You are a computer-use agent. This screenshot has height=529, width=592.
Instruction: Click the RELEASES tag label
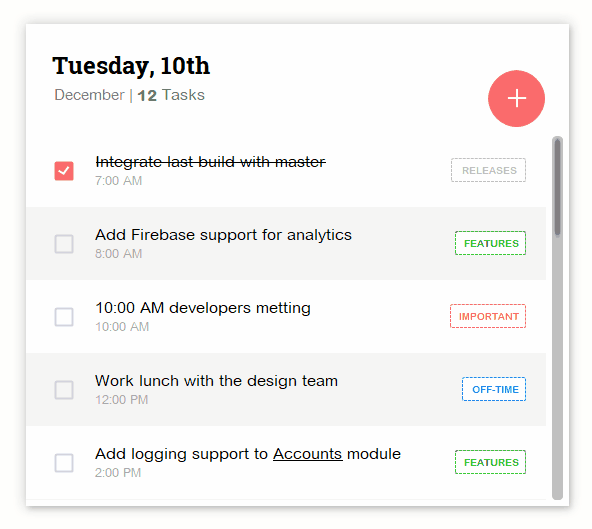click(489, 170)
